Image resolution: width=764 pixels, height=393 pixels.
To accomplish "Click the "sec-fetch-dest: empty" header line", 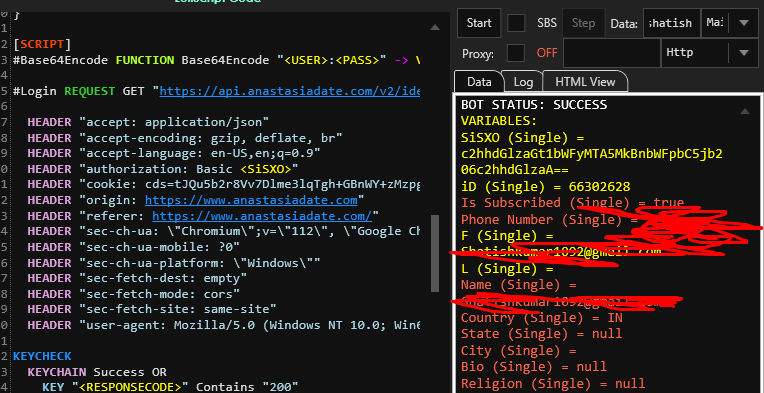I will pos(137,279).
